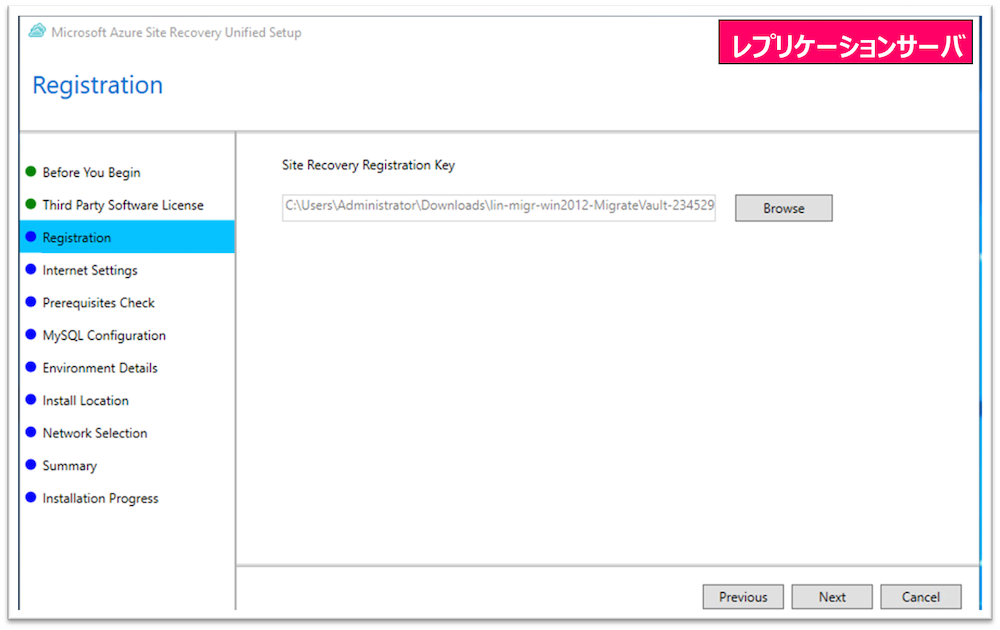The width and height of the screenshot is (1000, 630).
Task: Click blue bullet beside MySQL Configuration
Action: (31, 334)
